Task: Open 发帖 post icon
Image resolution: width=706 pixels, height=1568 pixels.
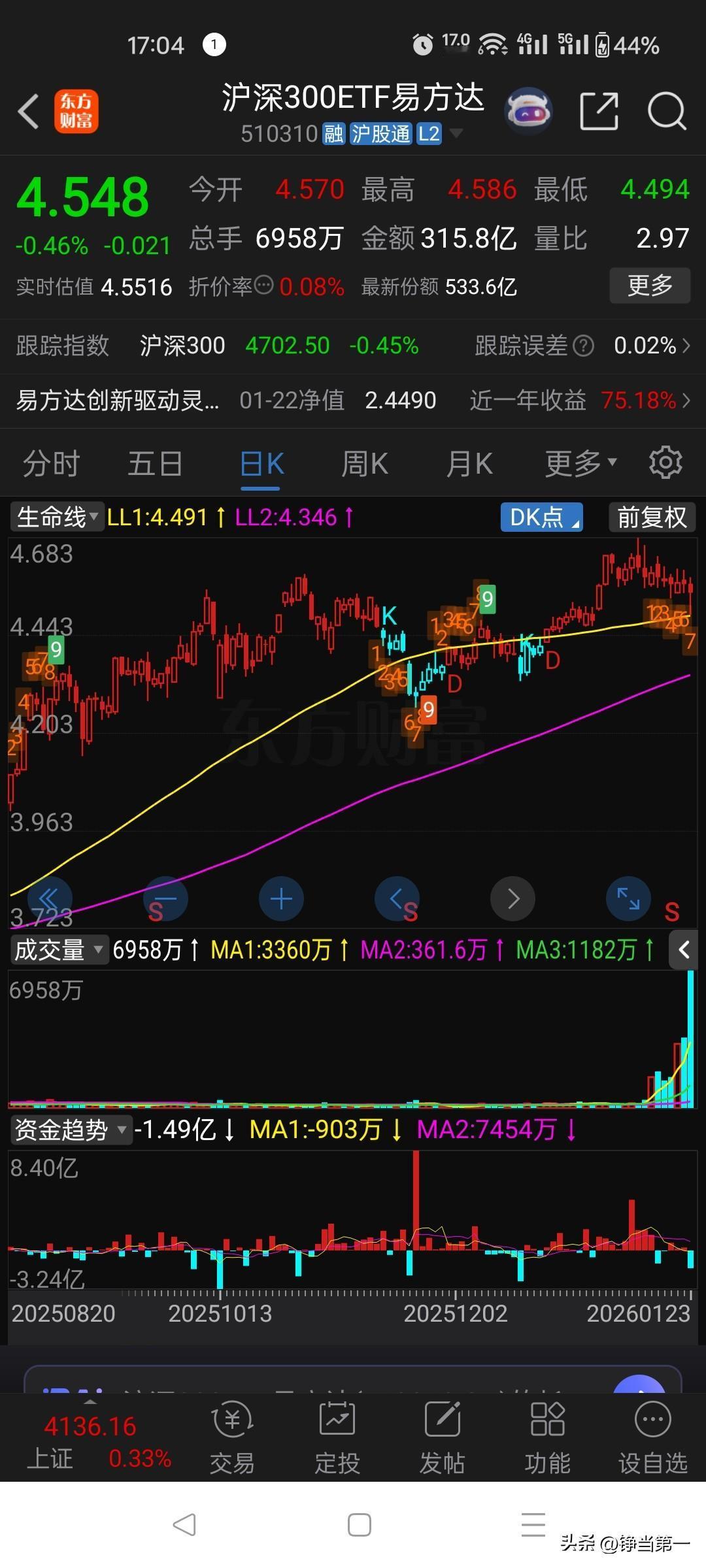Action: (443, 1438)
